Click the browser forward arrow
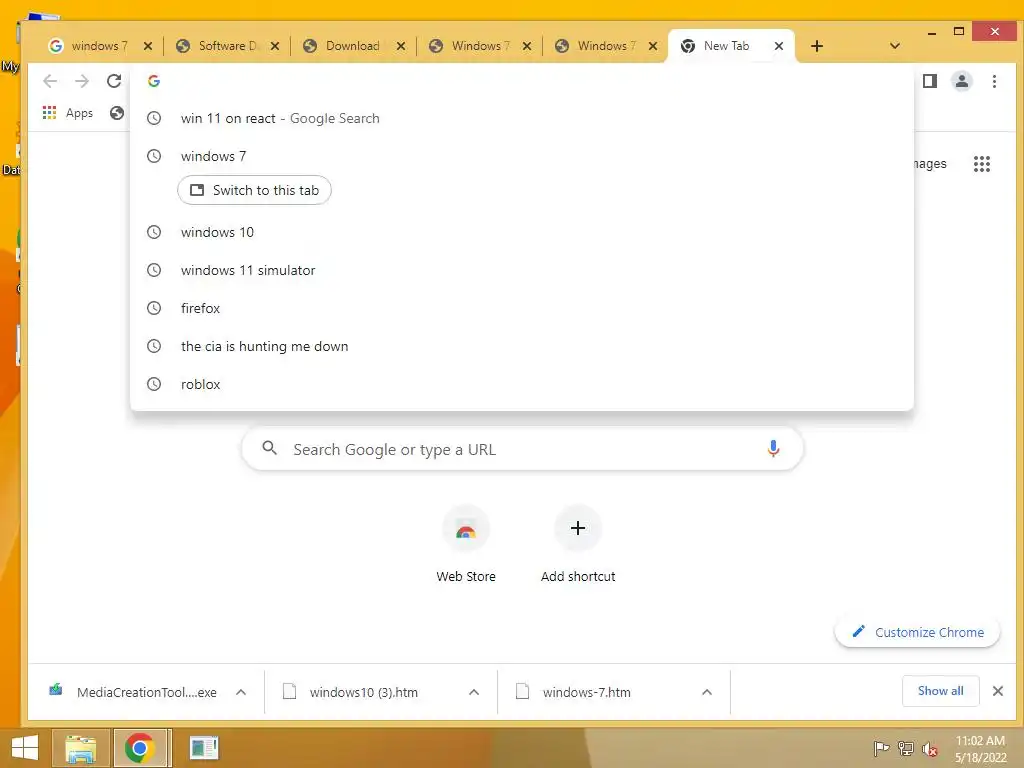 [x=82, y=81]
